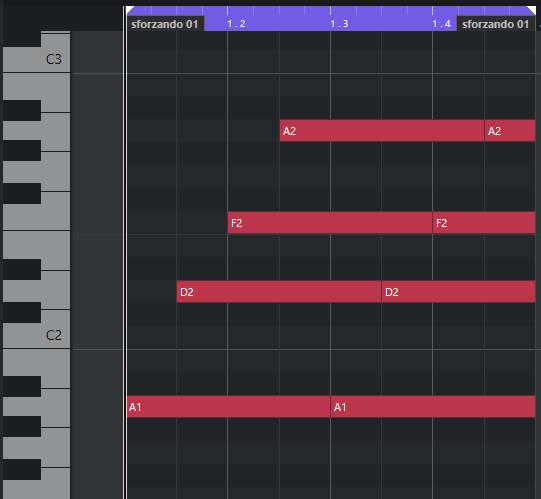Image resolution: width=541 pixels, height=499 pixels.
Task: Select the first D2 note block
Action: [x=279, y=292]
